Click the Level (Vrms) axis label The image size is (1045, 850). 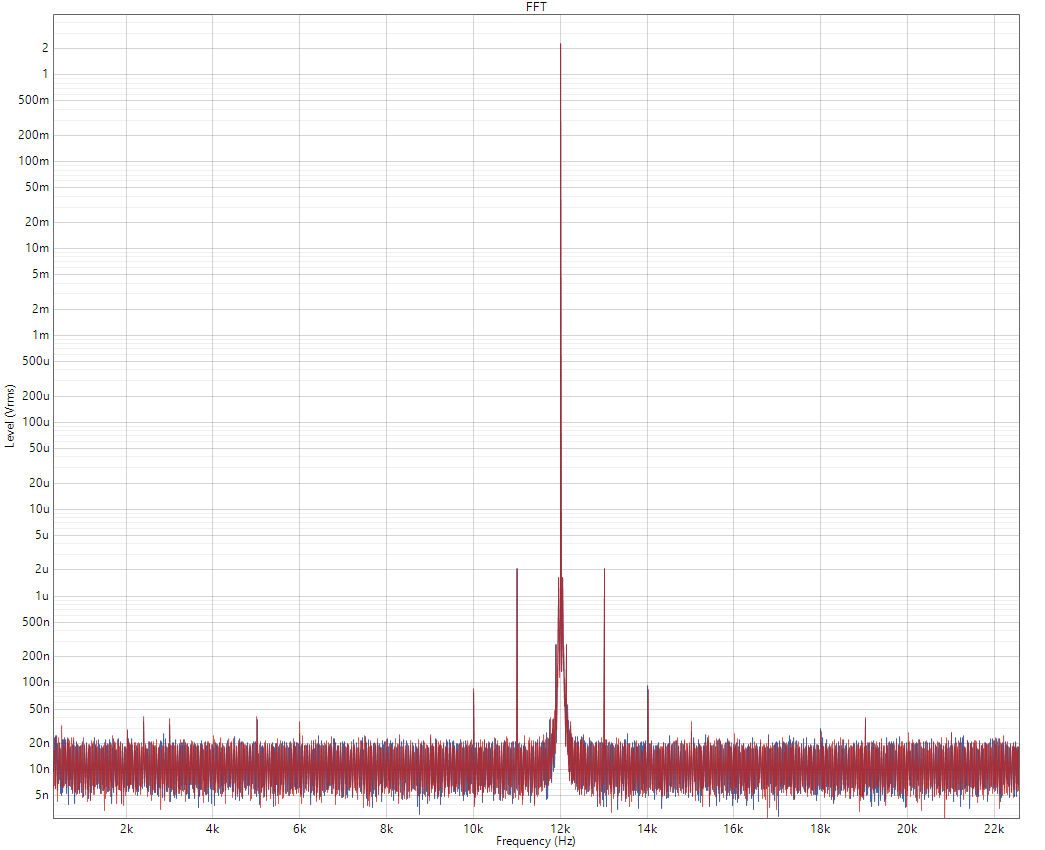coord(9,416)
